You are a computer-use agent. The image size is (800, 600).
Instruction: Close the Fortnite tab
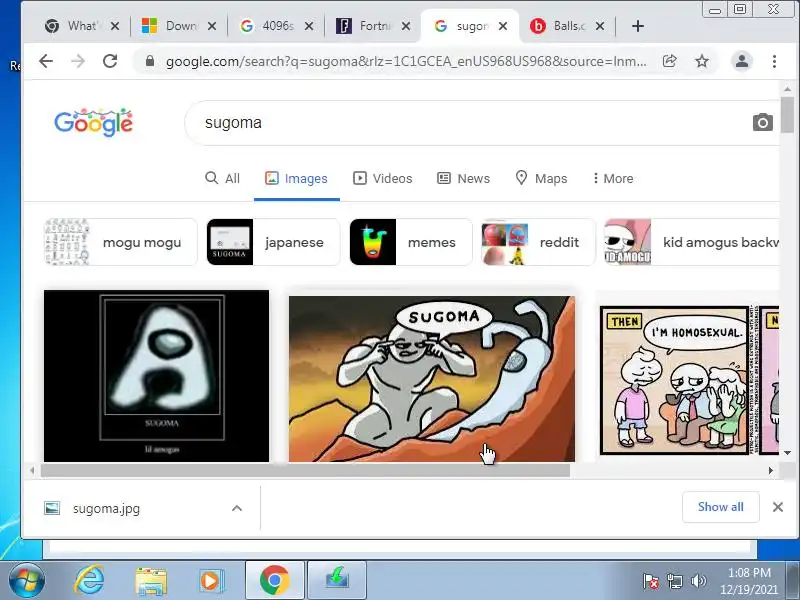tap(406, 26)
